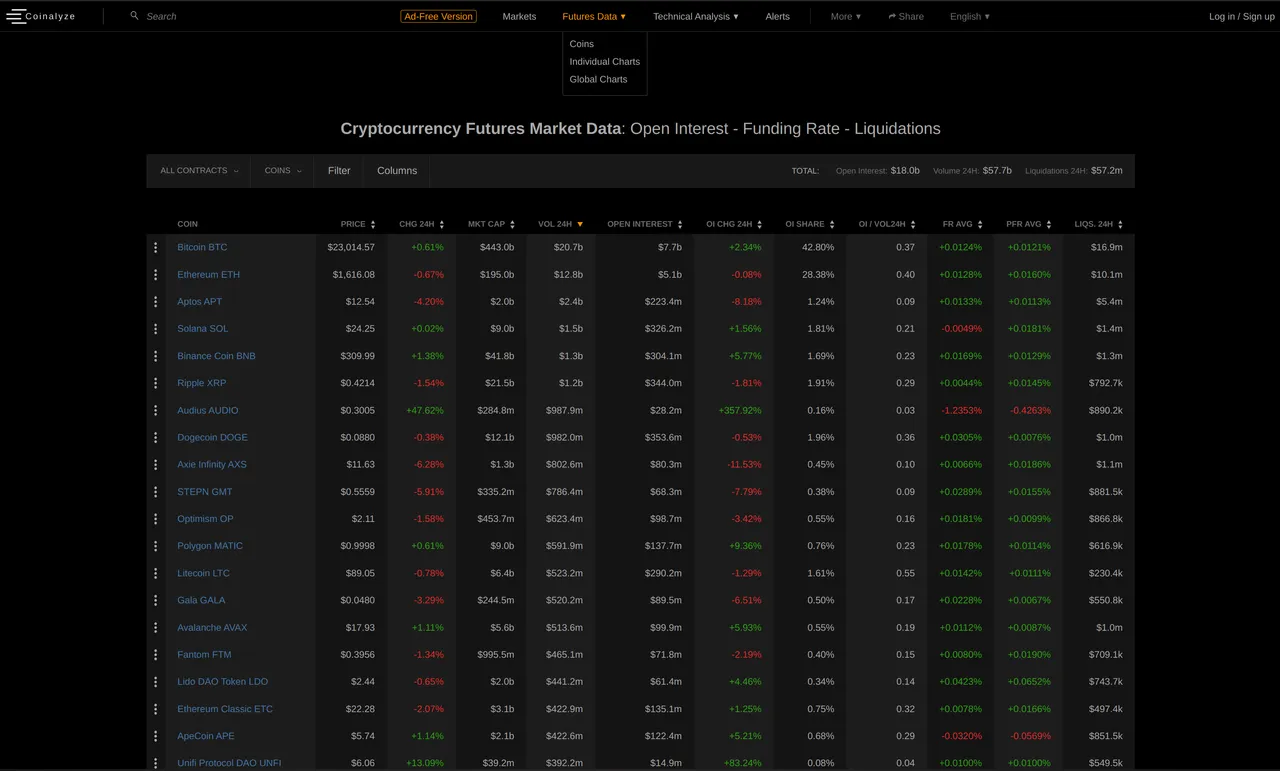Open the options kebab for Ripple XRP
The height and width of the screenshot is (771, 1280).
pyautogui.click(x=156, y=383)
